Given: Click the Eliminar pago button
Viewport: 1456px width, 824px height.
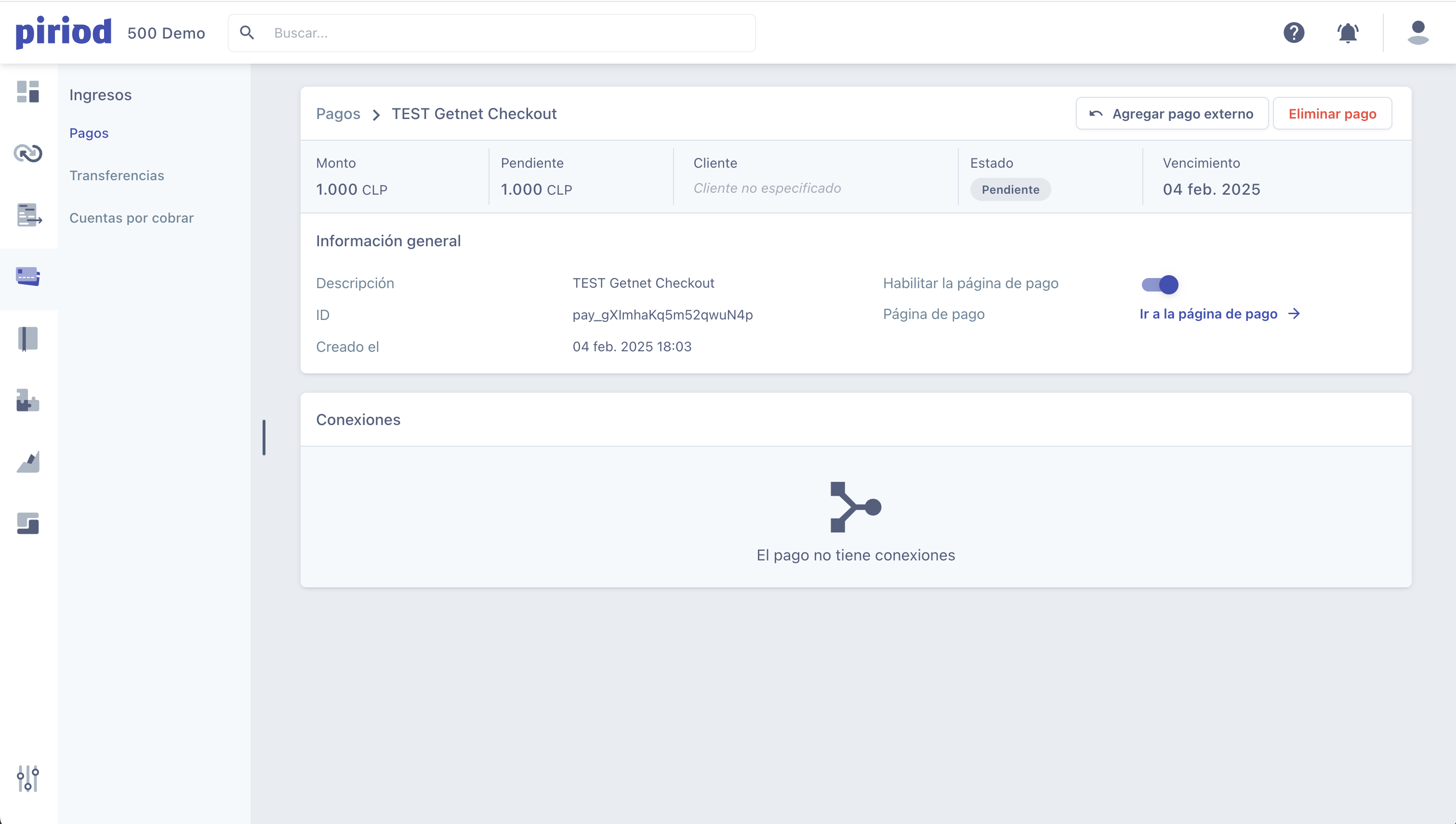Looking at the screenshot, I should click(x=1332, y=114).
